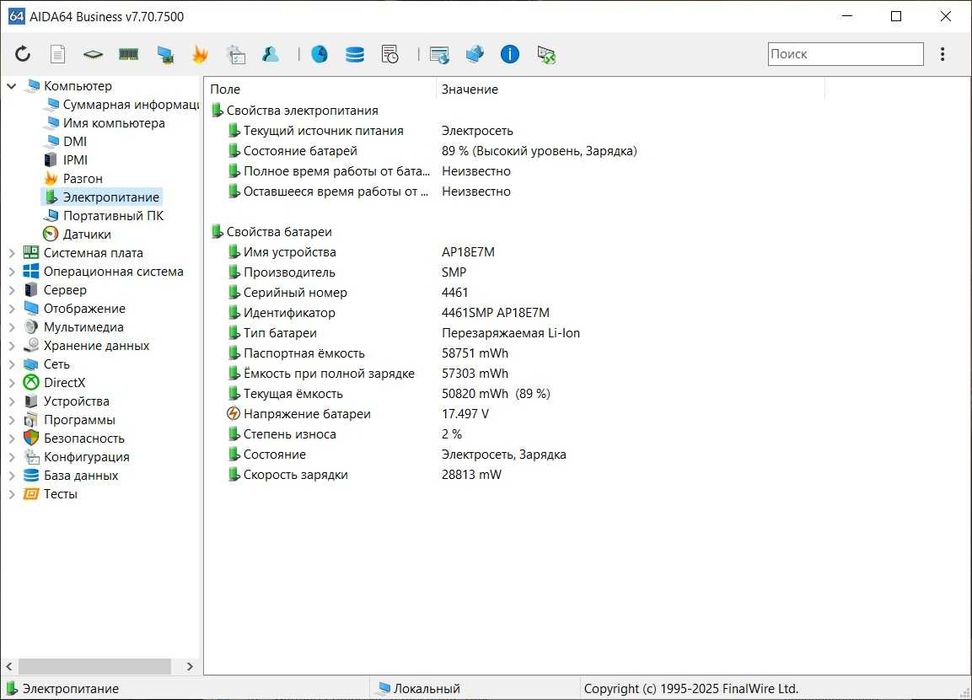Select the Электропитание tree item

(x=102, y=197)
